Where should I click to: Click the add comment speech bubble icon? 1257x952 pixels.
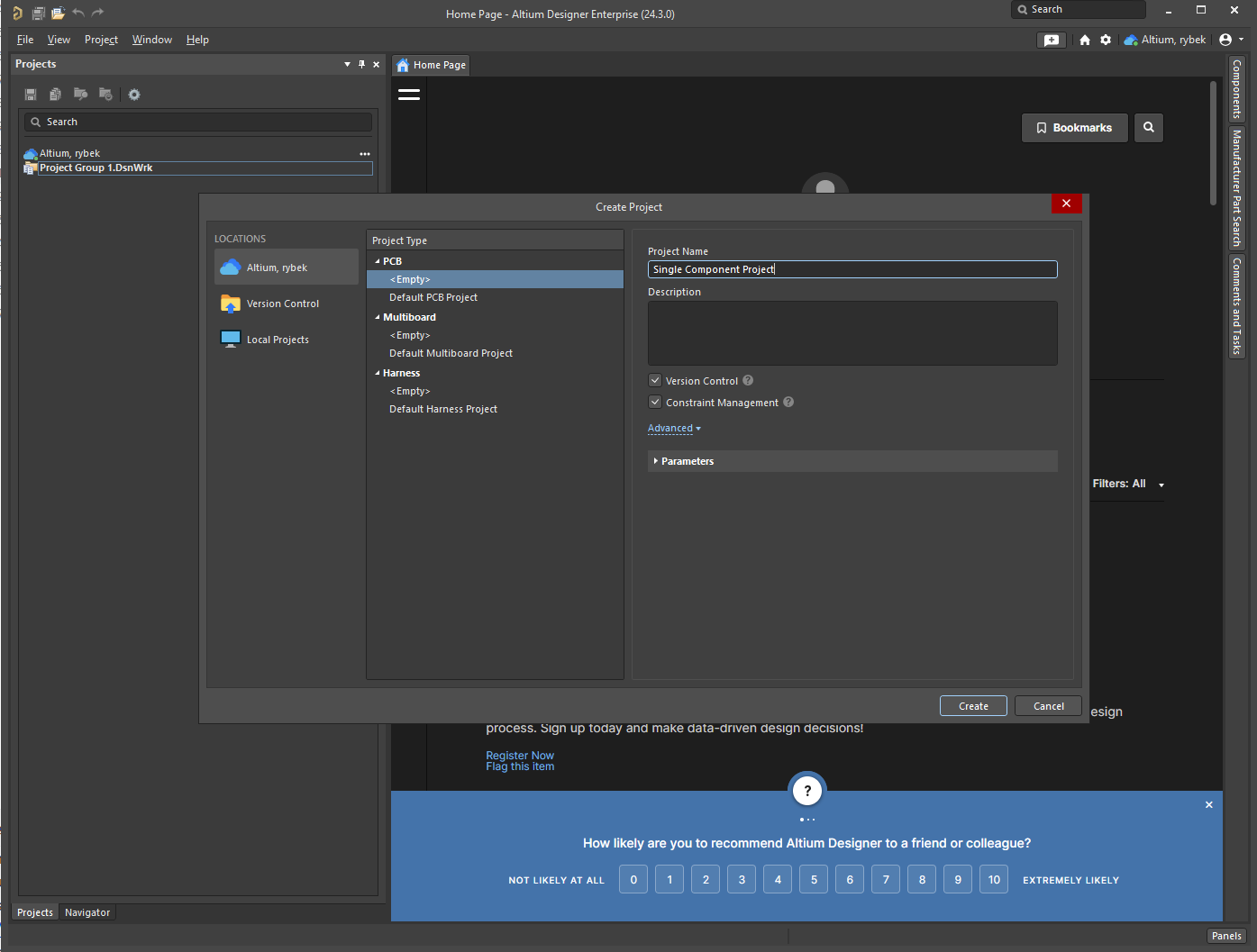click(x=1052, y=40)
